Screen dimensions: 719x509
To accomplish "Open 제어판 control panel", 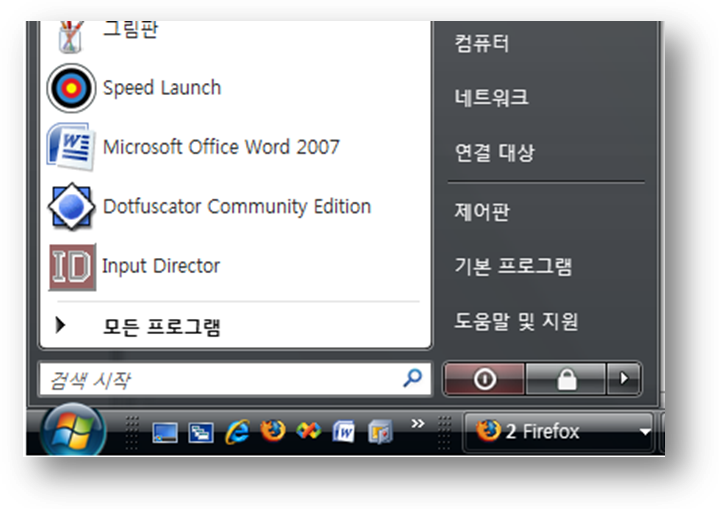I will (x=482, y=212).
